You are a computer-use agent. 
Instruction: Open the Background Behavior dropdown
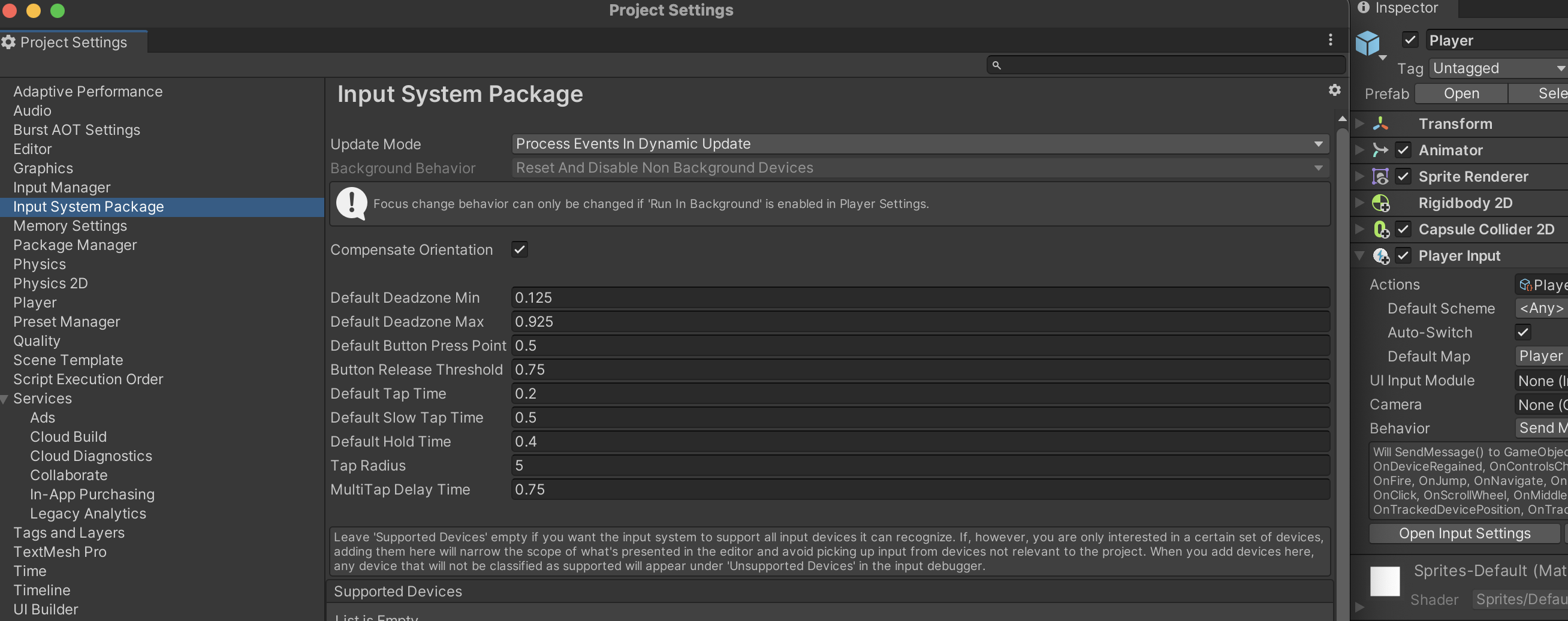920,167
